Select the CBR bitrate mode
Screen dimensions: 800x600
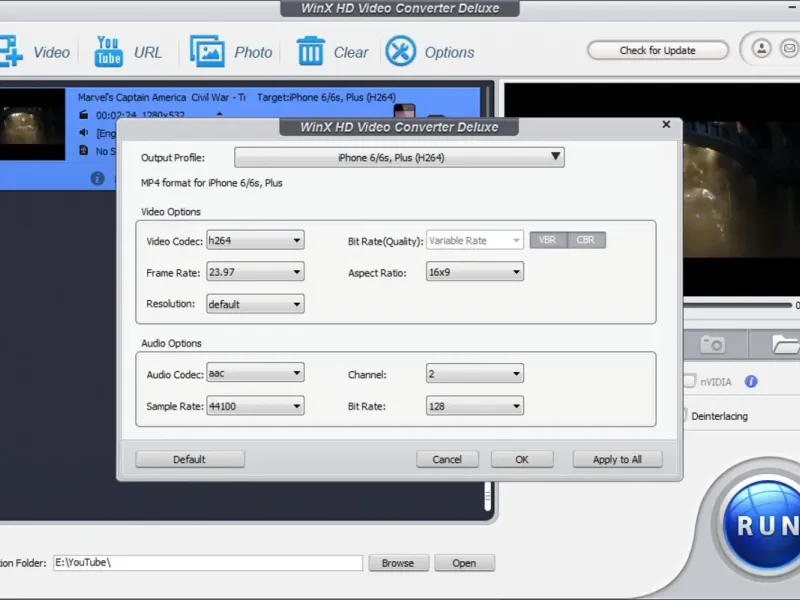(586, 240)
